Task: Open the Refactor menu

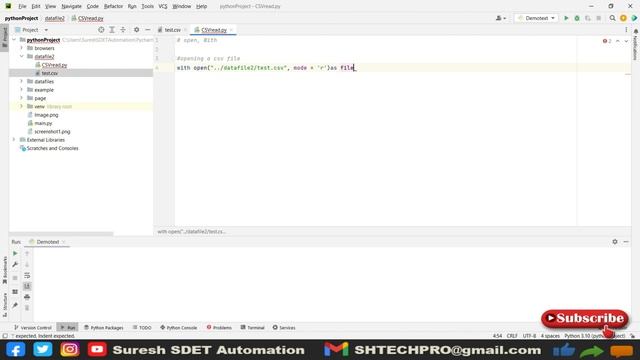Action: tap(113, 6)
